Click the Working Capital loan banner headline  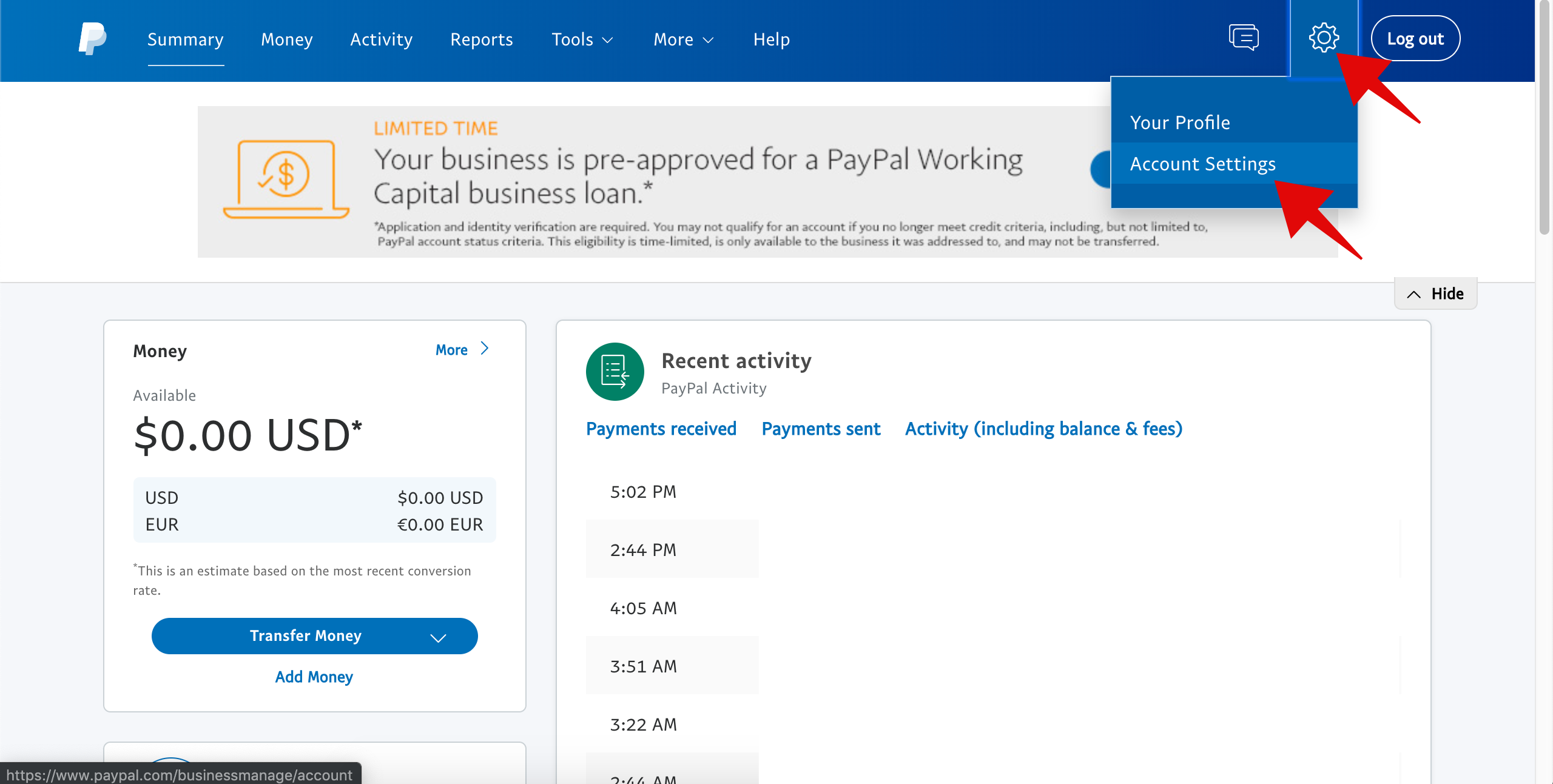698,176
